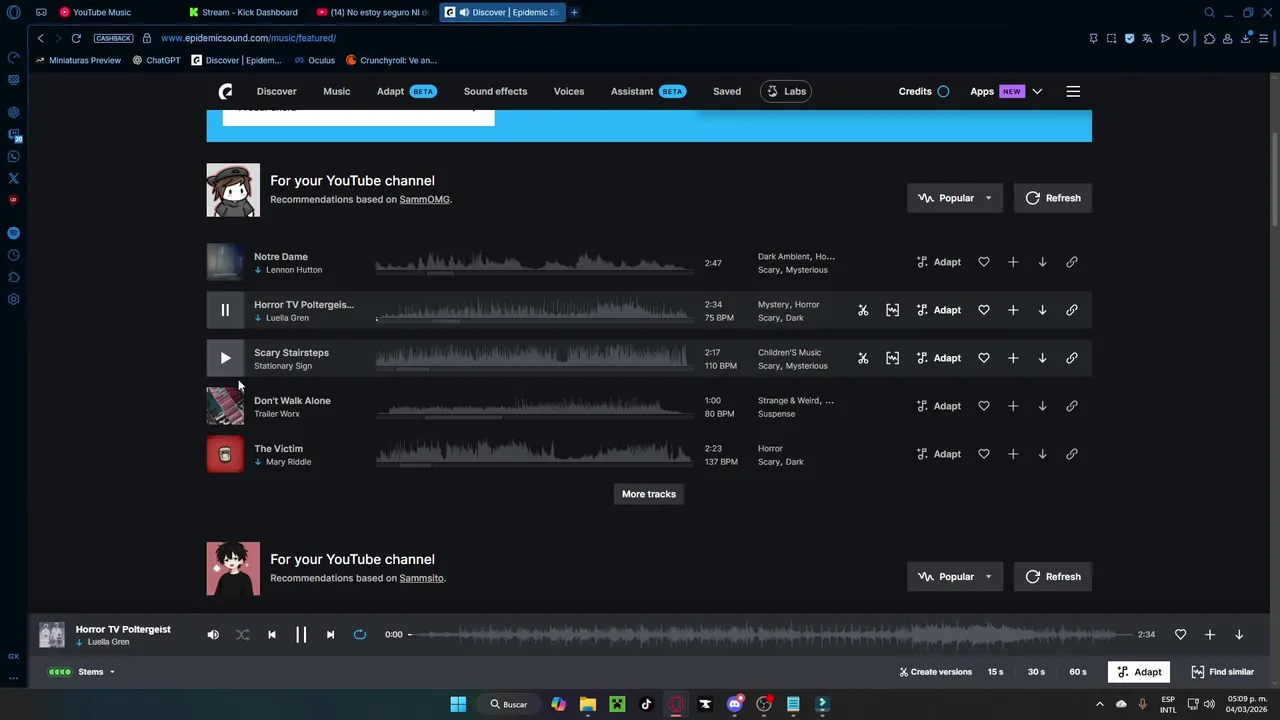Copy link for the Notre Dame track
The width and height of the screenshot is (1280, 720).
pos(1072,262)
